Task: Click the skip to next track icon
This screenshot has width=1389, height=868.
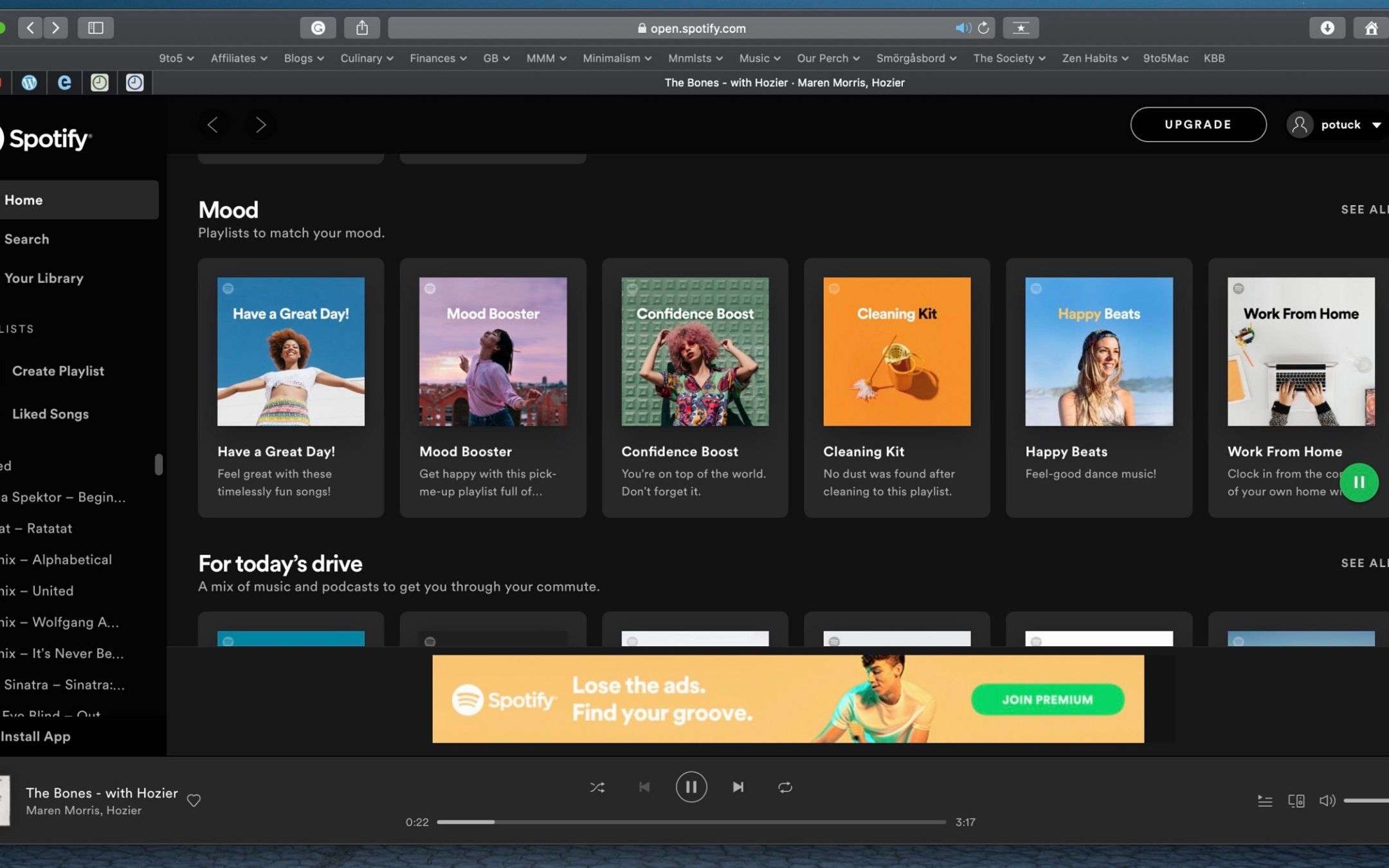Action: 737,787
